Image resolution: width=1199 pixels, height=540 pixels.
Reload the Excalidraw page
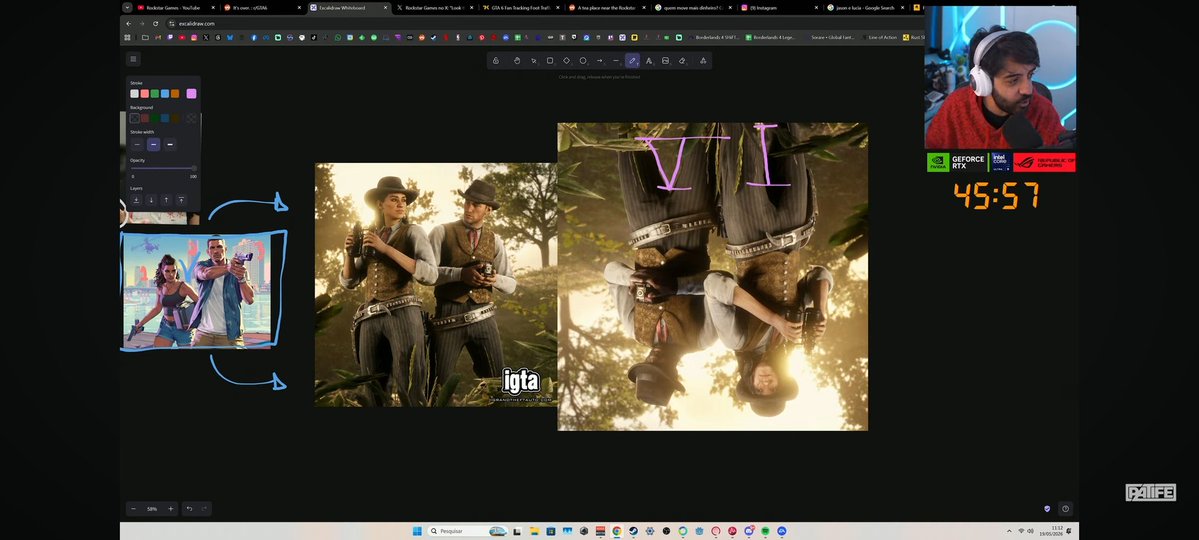pyautogui.click(x=155, y=24)
